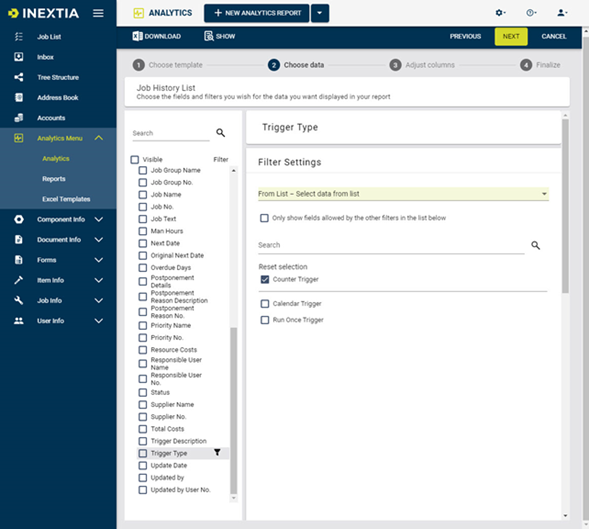Viewport: 589px width, 529px height.
Task: Click the Trigger Type filter funnel icon
Action: (217, 452)
